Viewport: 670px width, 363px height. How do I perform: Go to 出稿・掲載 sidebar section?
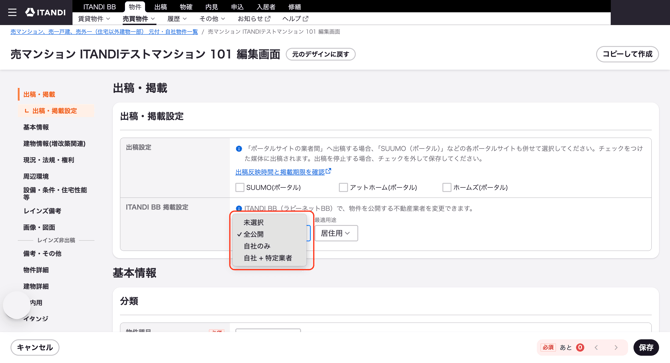[x=39, y=94]
